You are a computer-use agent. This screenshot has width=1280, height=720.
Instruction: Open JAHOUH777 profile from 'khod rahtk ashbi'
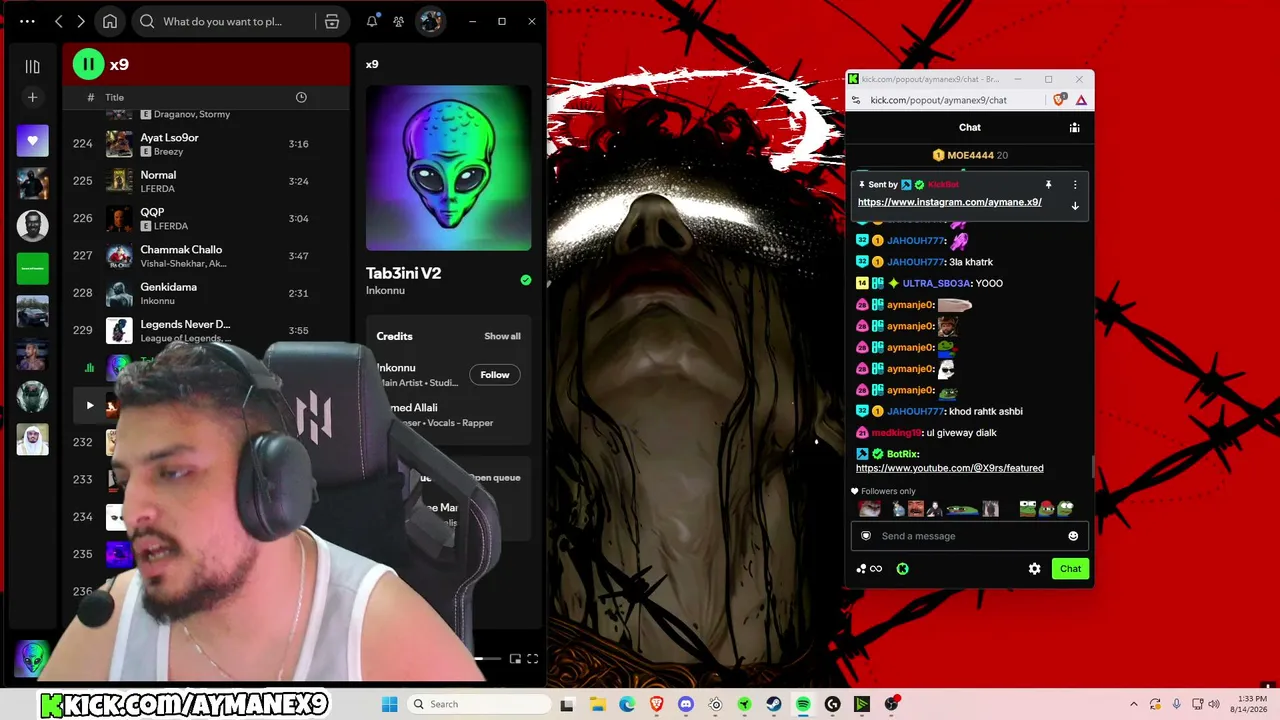click(916, 411)
